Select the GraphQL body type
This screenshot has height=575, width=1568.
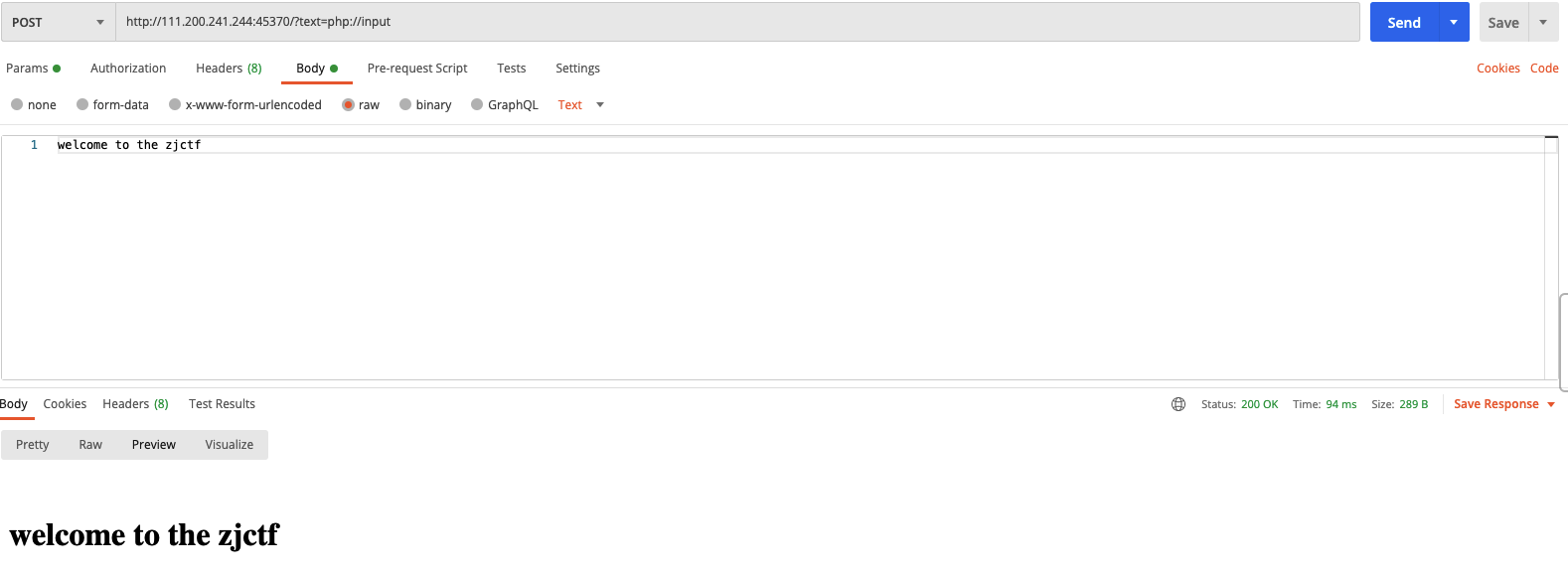pyautogui.click(x=505, y=104)
